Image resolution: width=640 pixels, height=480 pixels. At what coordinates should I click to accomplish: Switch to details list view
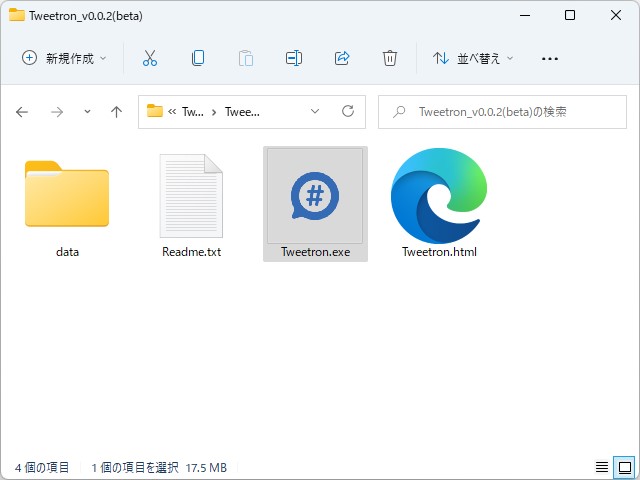click(x=602, y=467)
